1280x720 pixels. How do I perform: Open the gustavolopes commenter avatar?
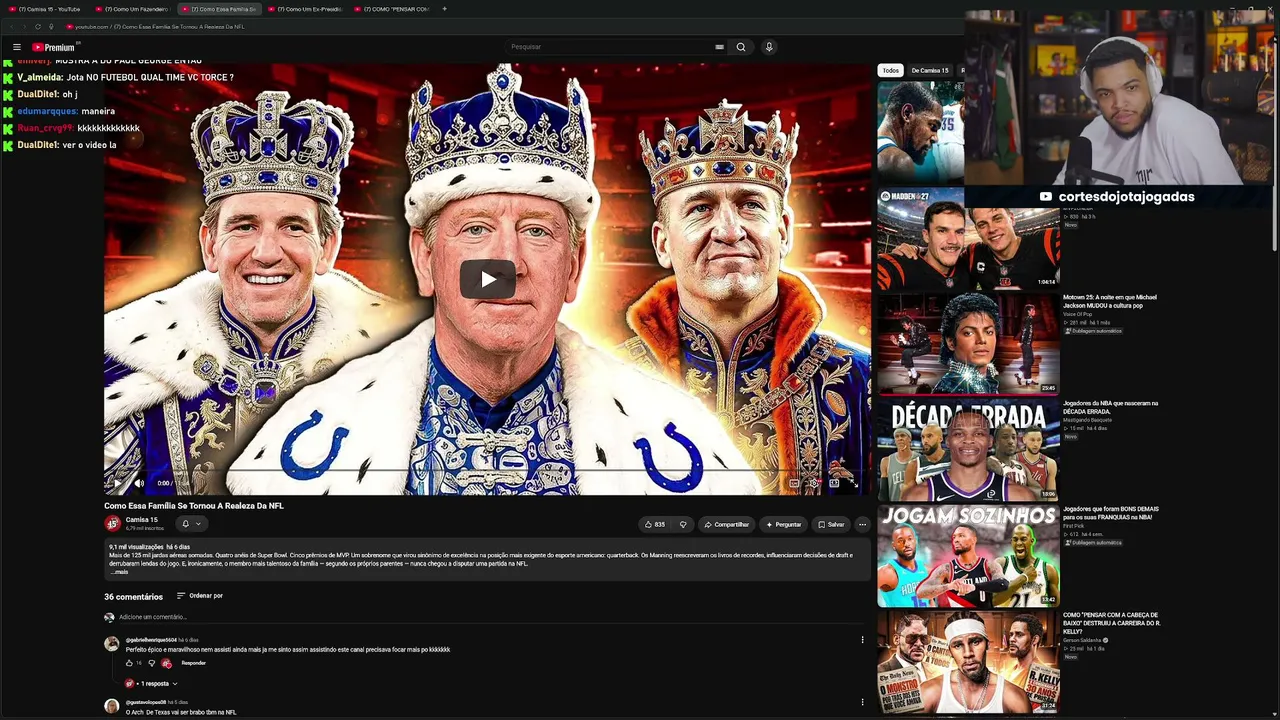(112, 706)
